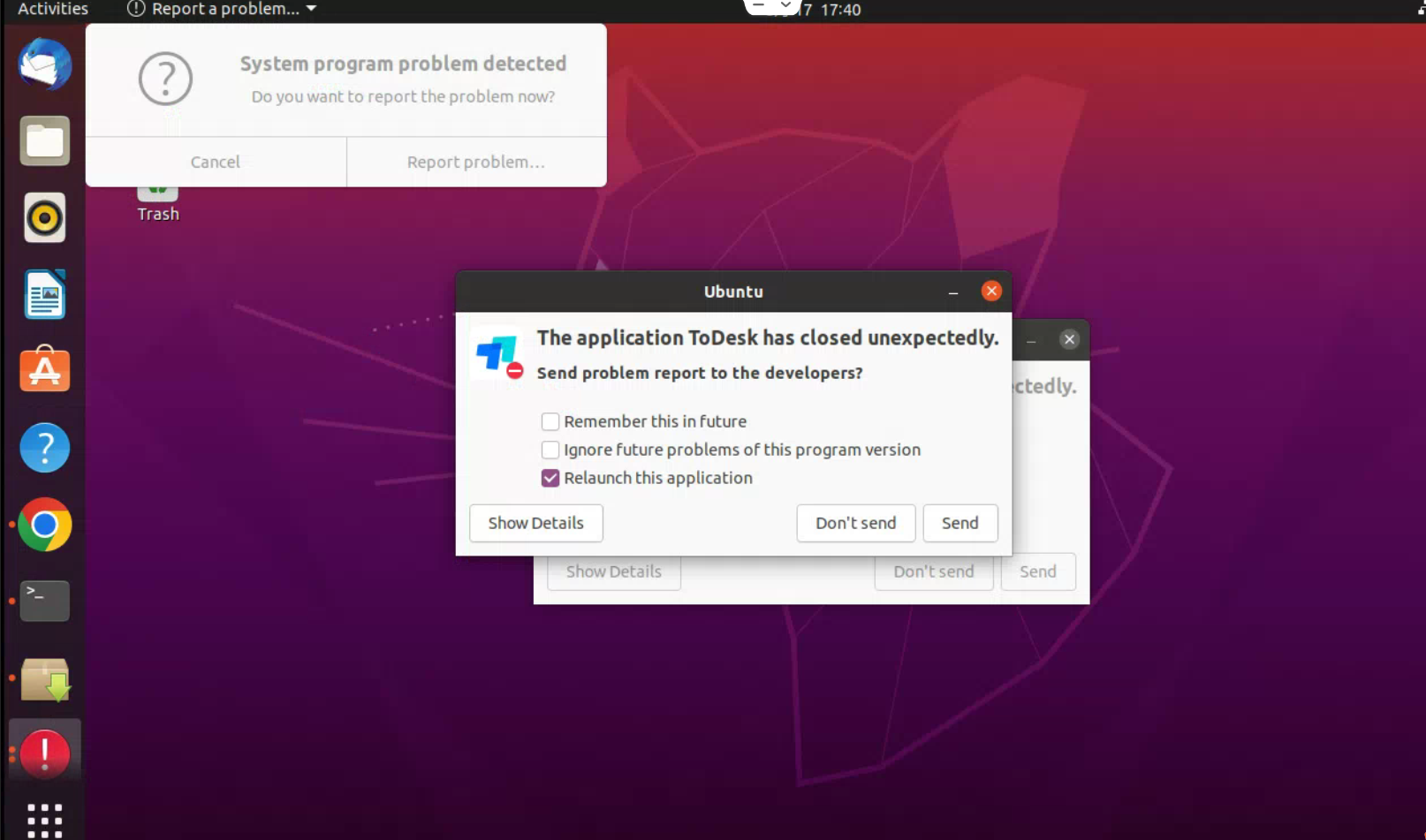Image resolution: width=1426 pixels, height=840 pixels.
Task: Click the ToDesk crash icon in dialog
Action: 498,355
